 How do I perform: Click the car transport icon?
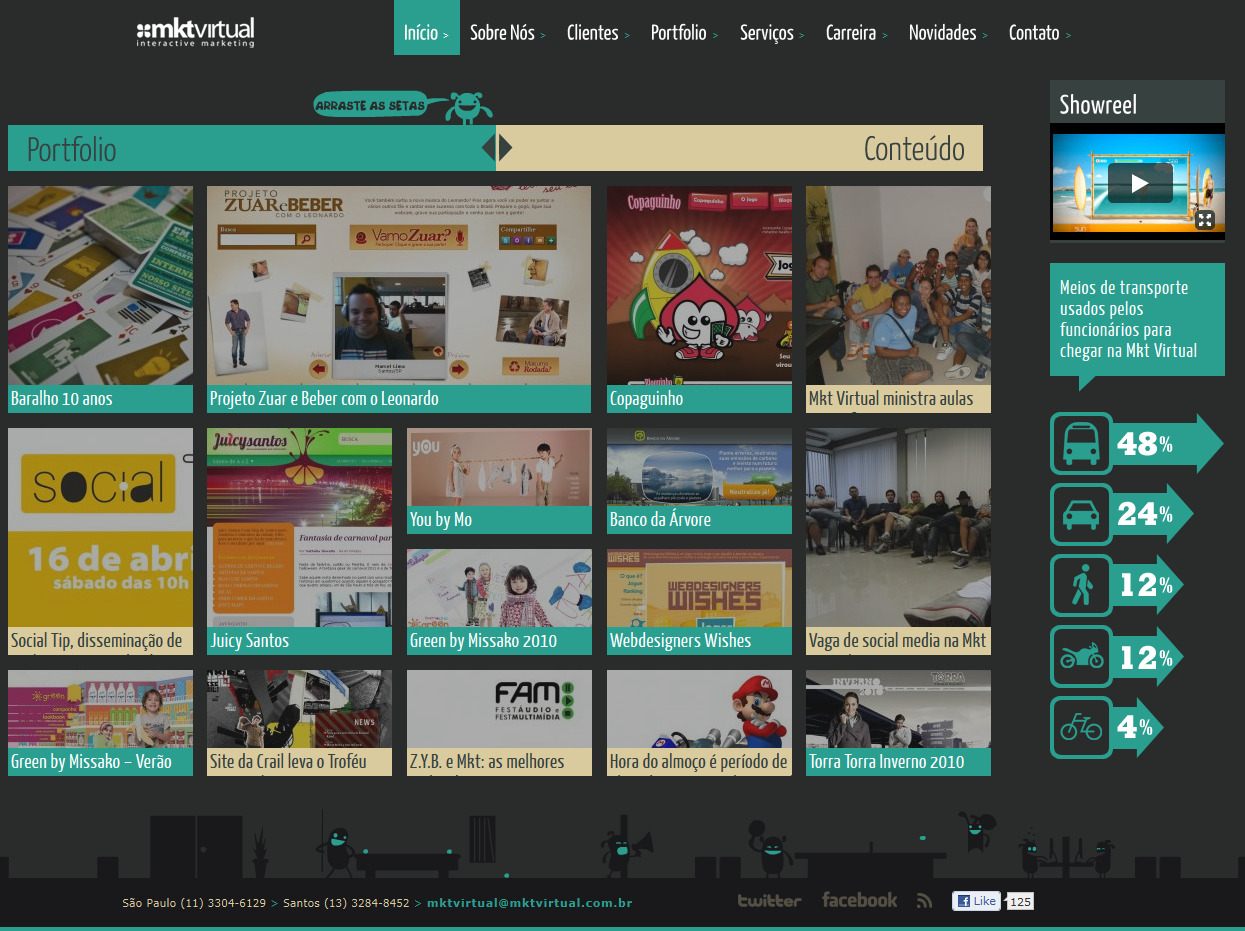click(1081, 514)
